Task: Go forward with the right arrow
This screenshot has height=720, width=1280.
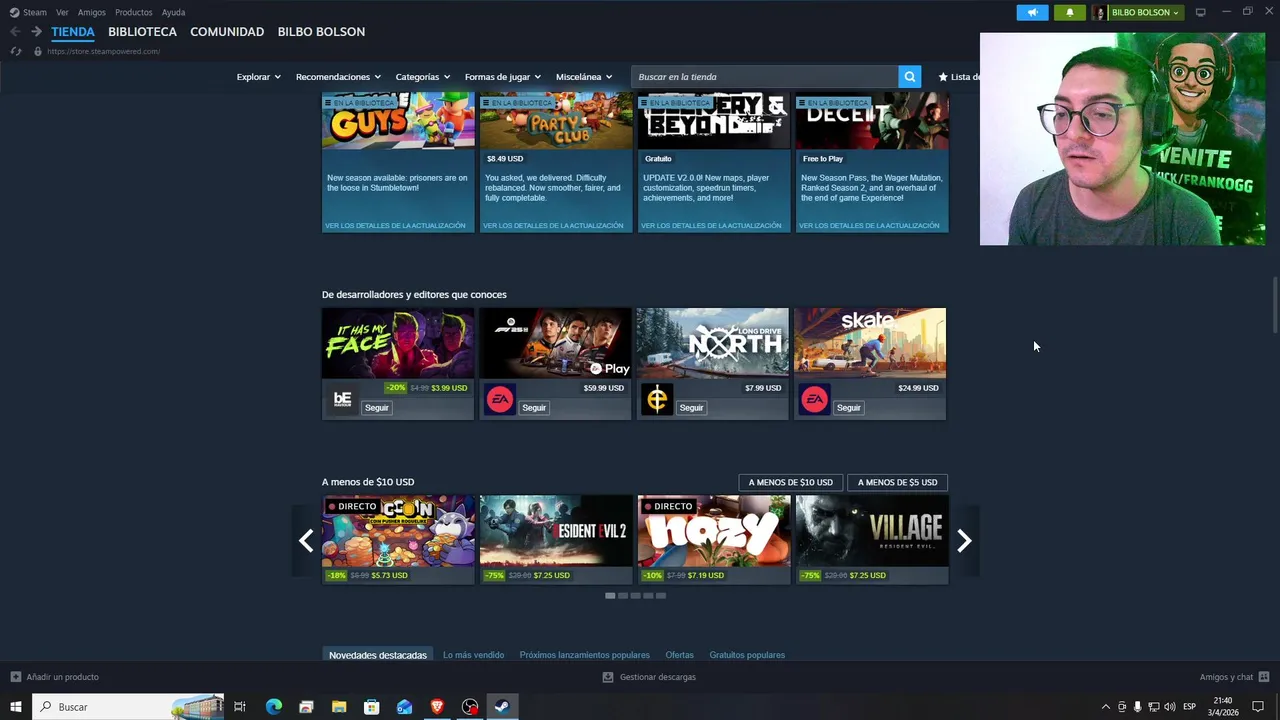Action: tap(36, 32)
